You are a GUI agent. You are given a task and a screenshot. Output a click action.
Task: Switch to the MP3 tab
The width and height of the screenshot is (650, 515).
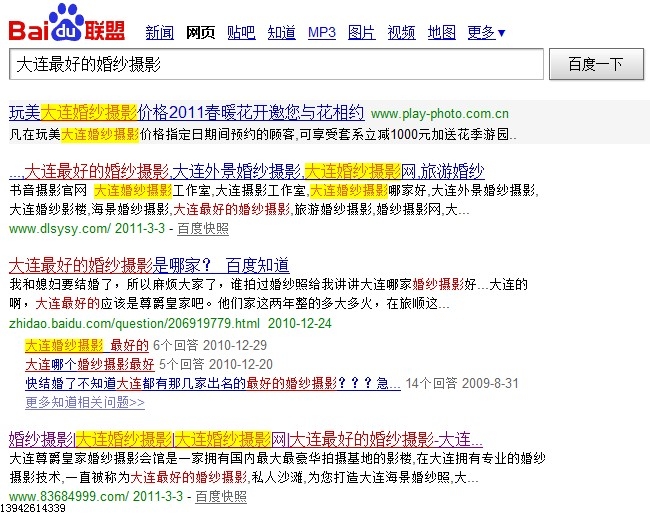pos(322,32)
